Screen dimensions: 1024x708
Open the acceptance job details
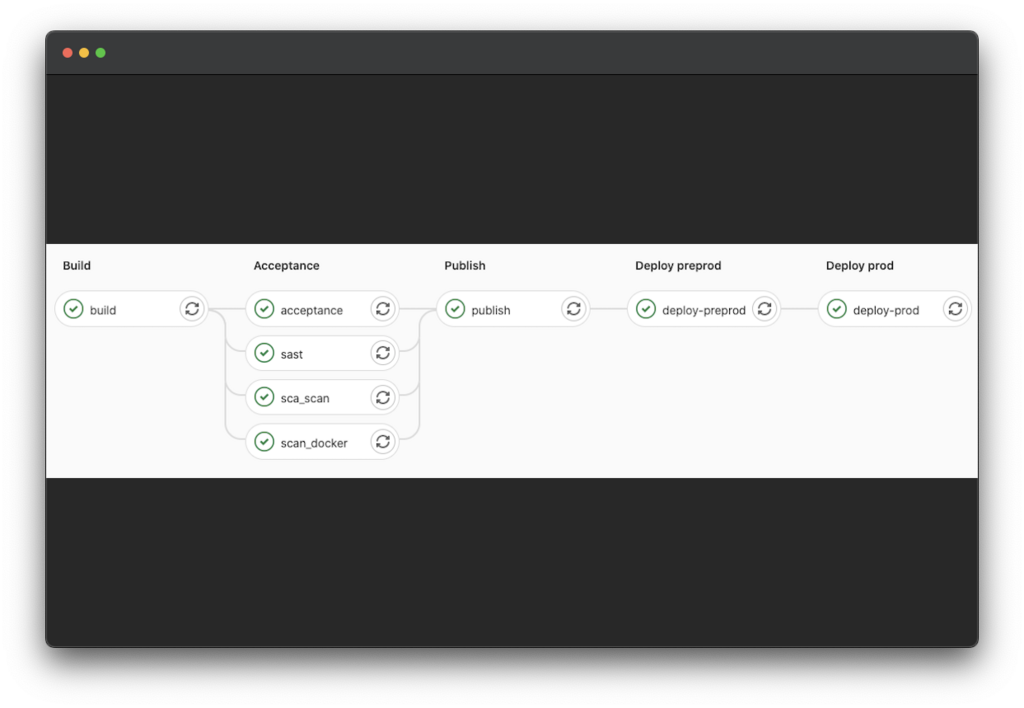click(x=311, y=309)
